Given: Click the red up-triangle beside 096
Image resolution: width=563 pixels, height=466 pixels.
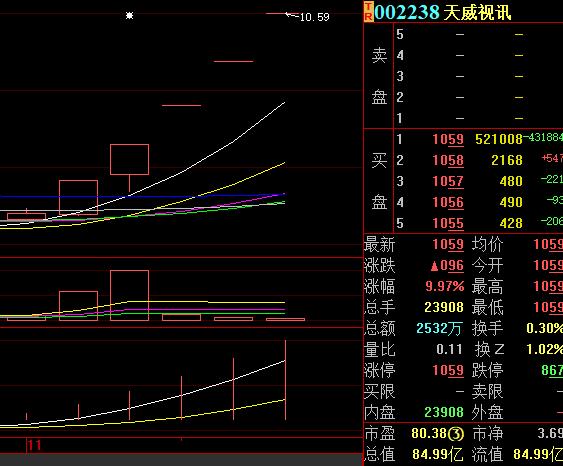Looking at the screenshot, I should click(x=435, y=266).
